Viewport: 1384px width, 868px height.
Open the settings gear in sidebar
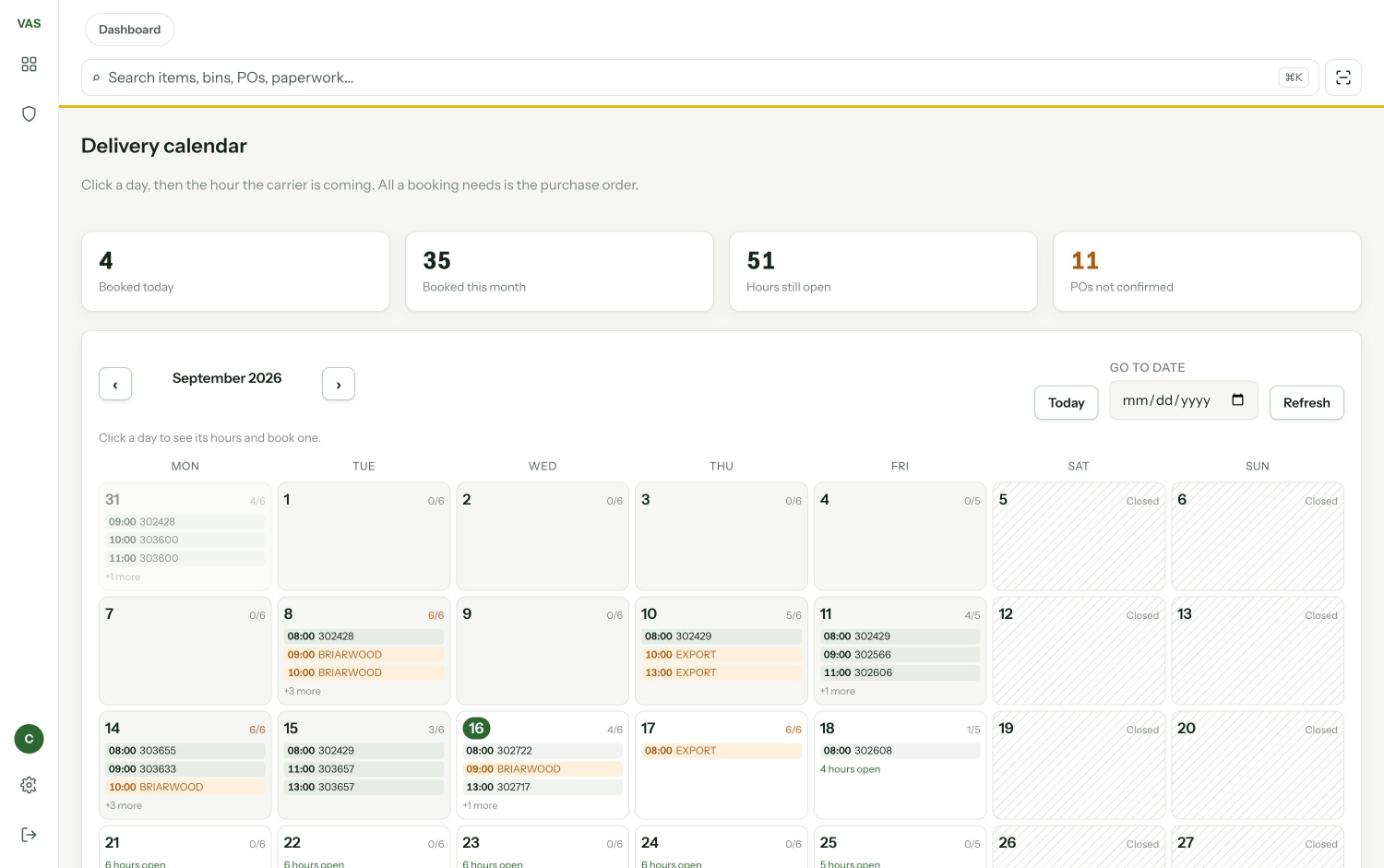click(29, 785)
